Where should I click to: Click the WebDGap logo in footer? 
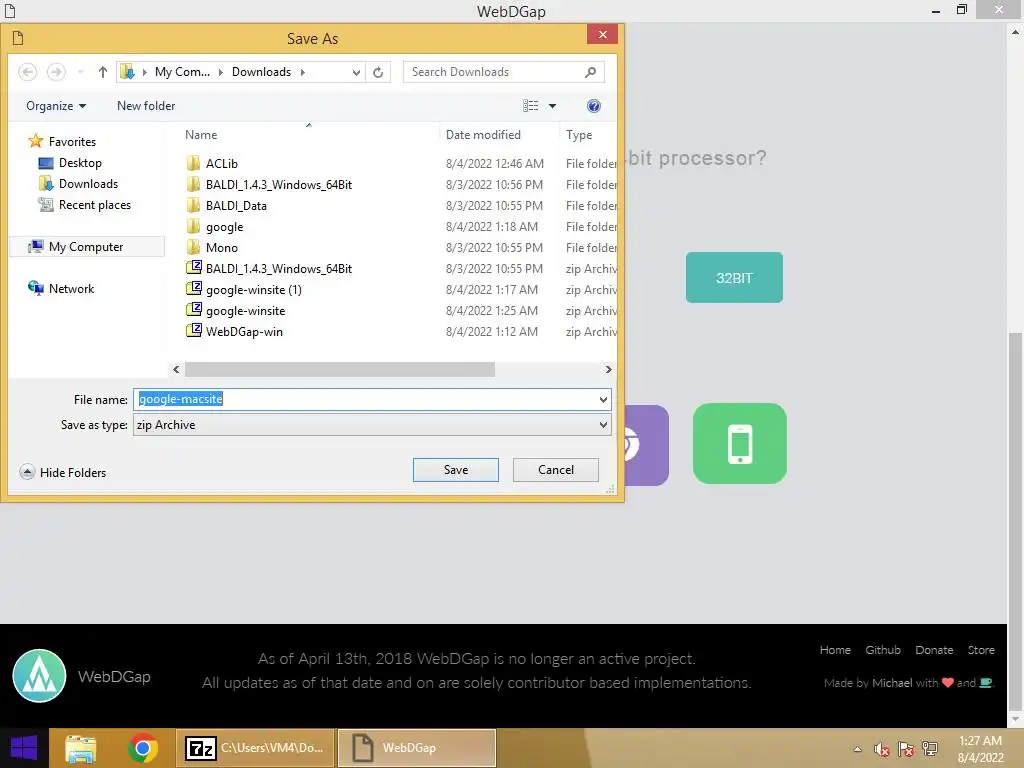[x=39, y=676]
